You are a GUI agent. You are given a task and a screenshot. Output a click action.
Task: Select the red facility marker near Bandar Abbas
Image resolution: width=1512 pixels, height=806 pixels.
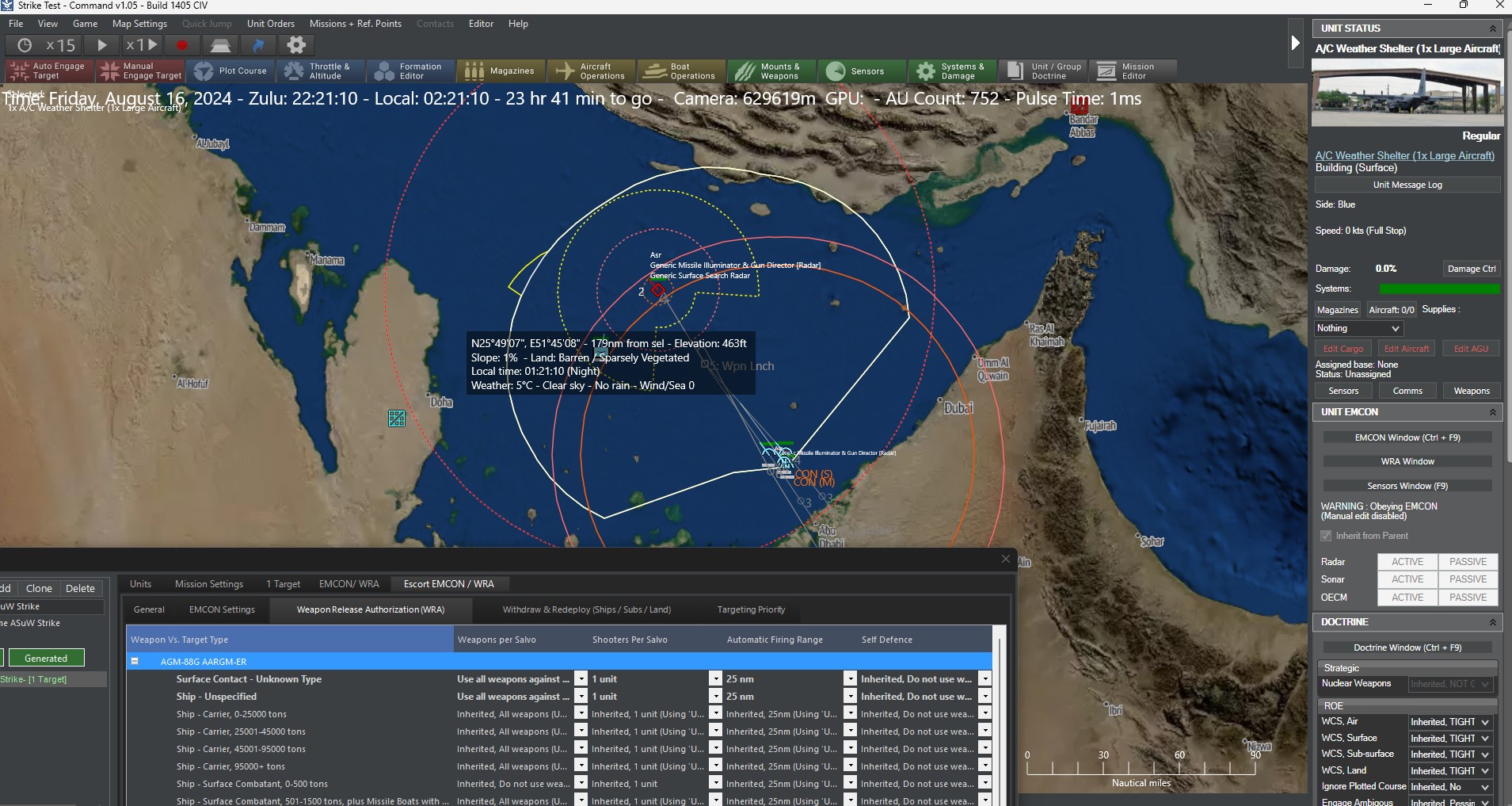1080,107
